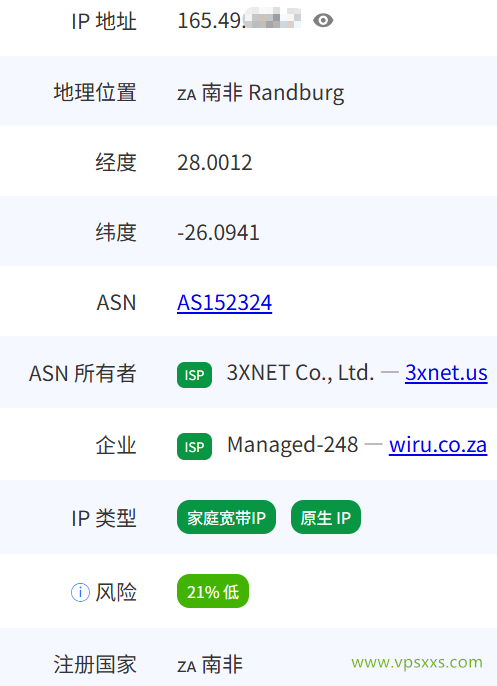
Task: Click the partially masked IP 165.49
Action: (x=239, y=21)
